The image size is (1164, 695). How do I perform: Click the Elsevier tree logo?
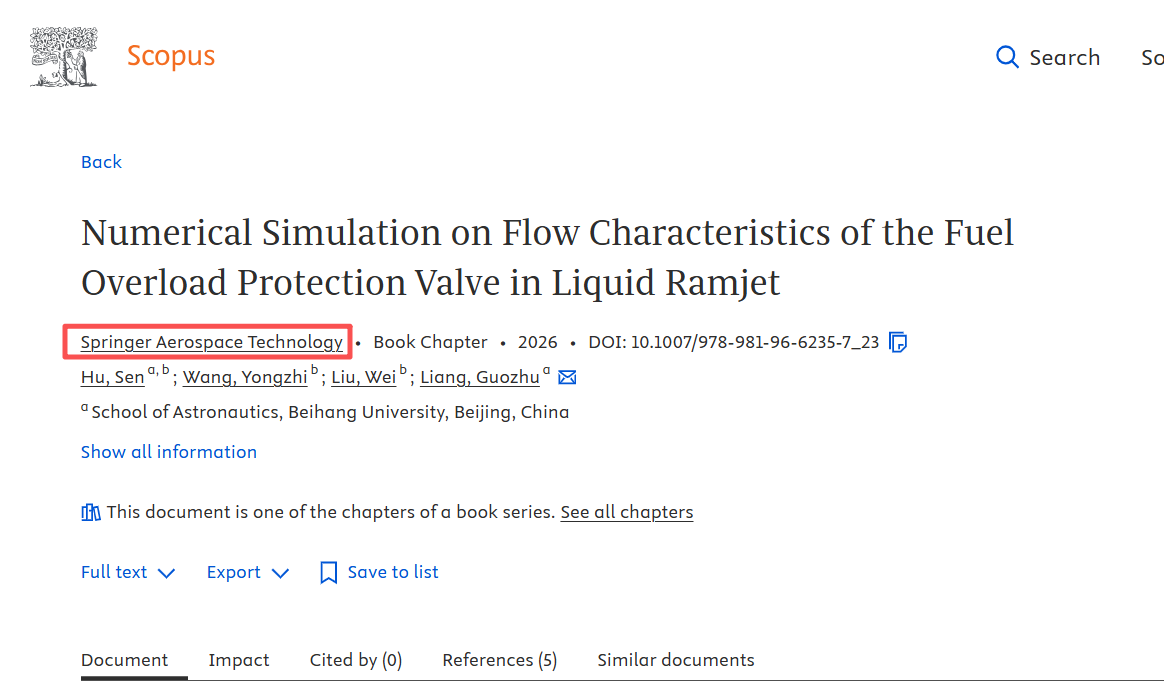(64, 57)
